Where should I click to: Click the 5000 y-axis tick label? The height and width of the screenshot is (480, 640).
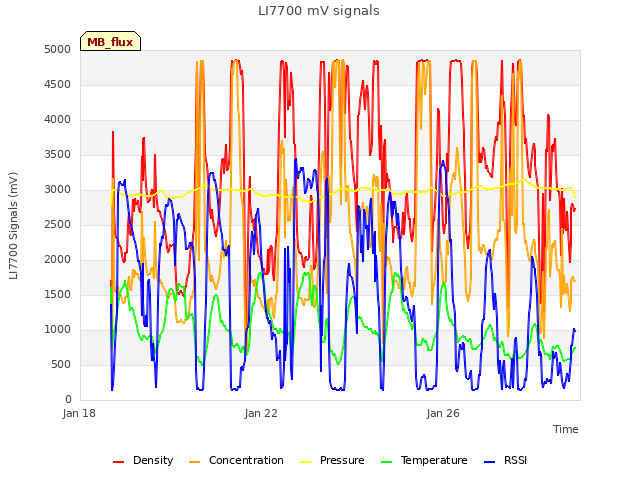58,49
